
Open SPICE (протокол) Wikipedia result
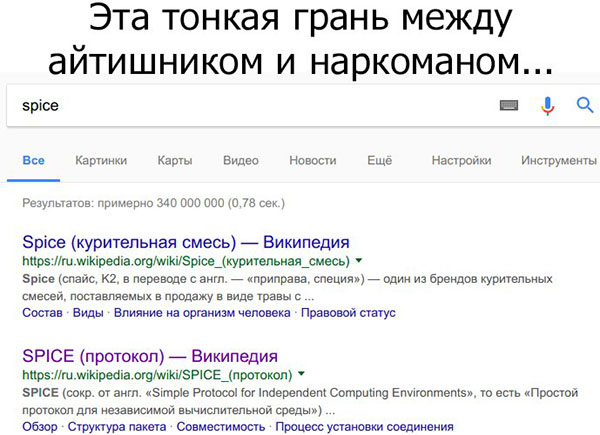(x=149, y=356)
